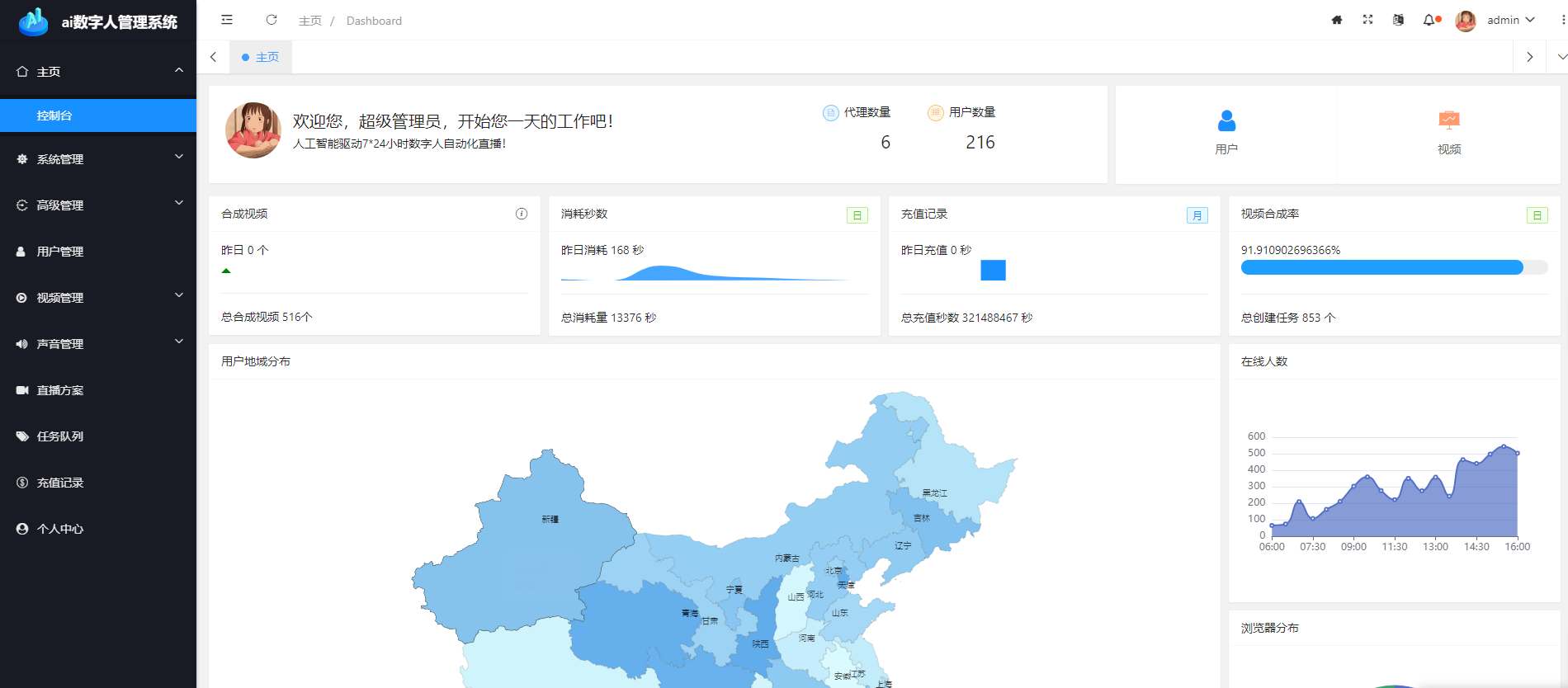Open the tabs dropdown arrow at far right
The height and width of the screenshot is (688, 1568).
click(x=1561, y=57)
